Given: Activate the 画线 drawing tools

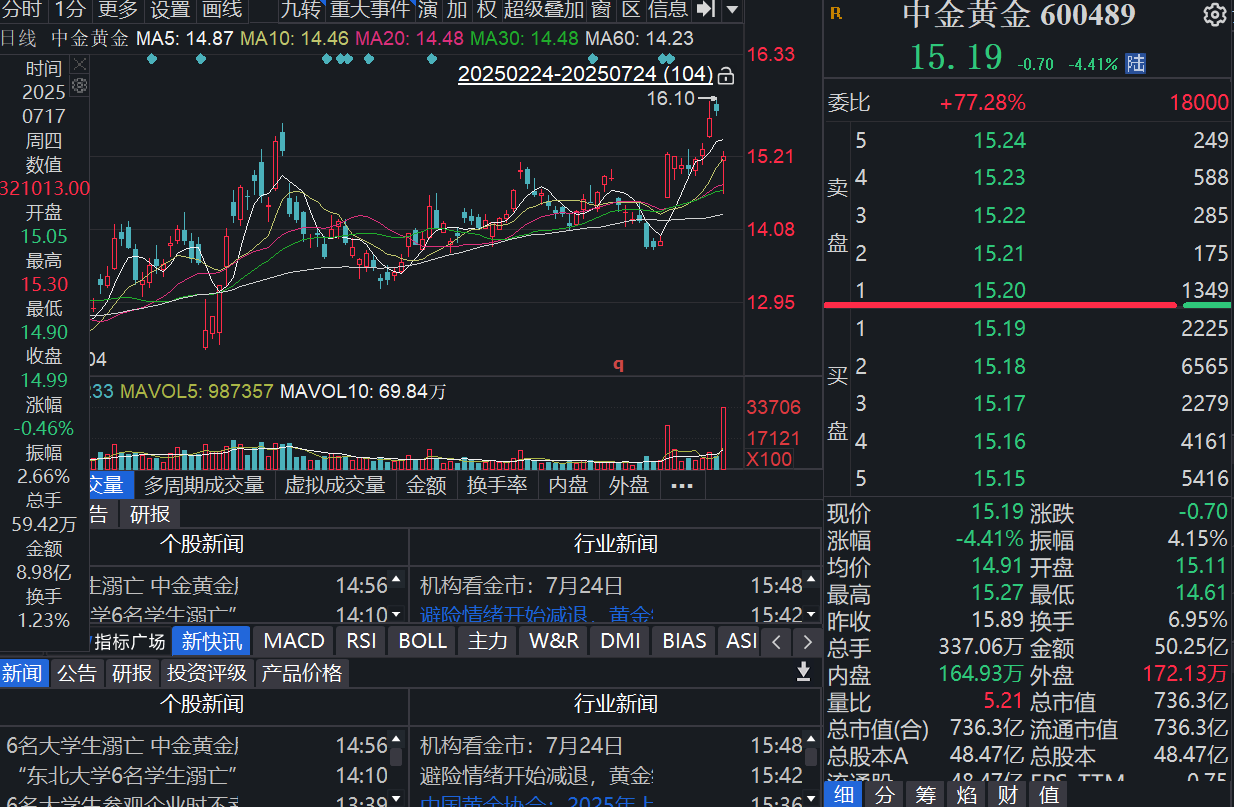Looking at the screenshot, I should (222, 10).
